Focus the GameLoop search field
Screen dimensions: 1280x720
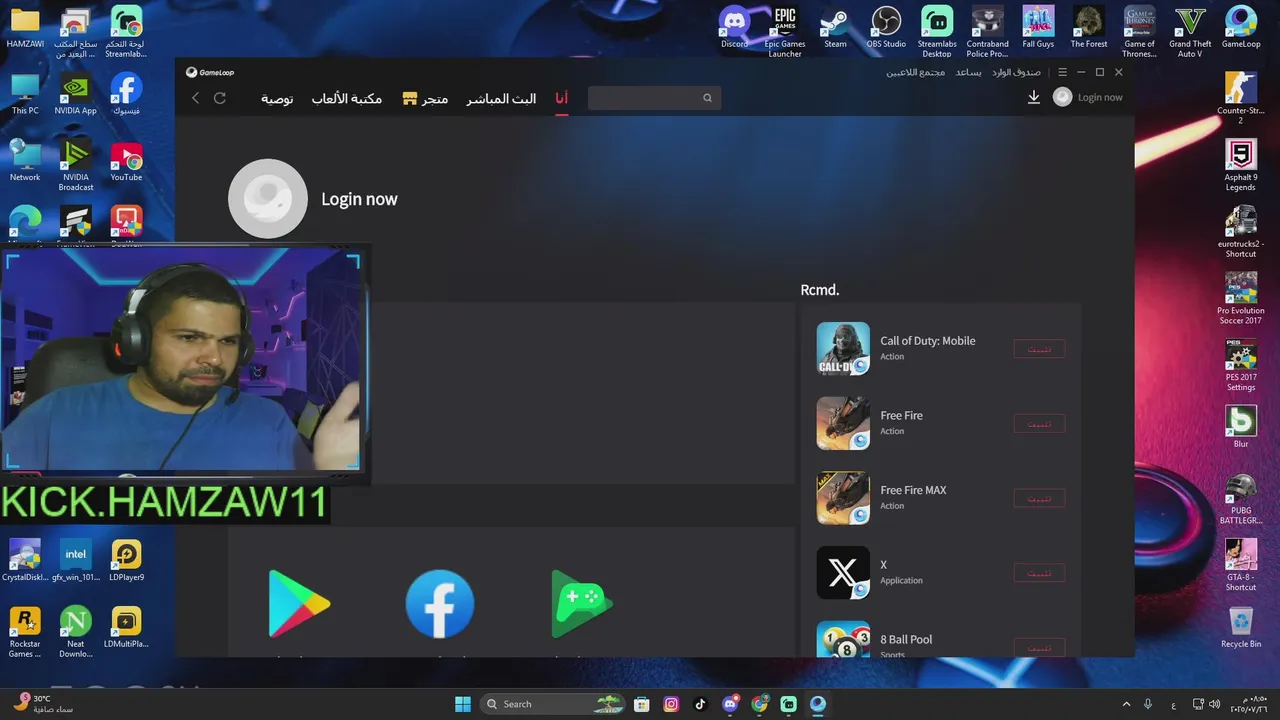653,98
